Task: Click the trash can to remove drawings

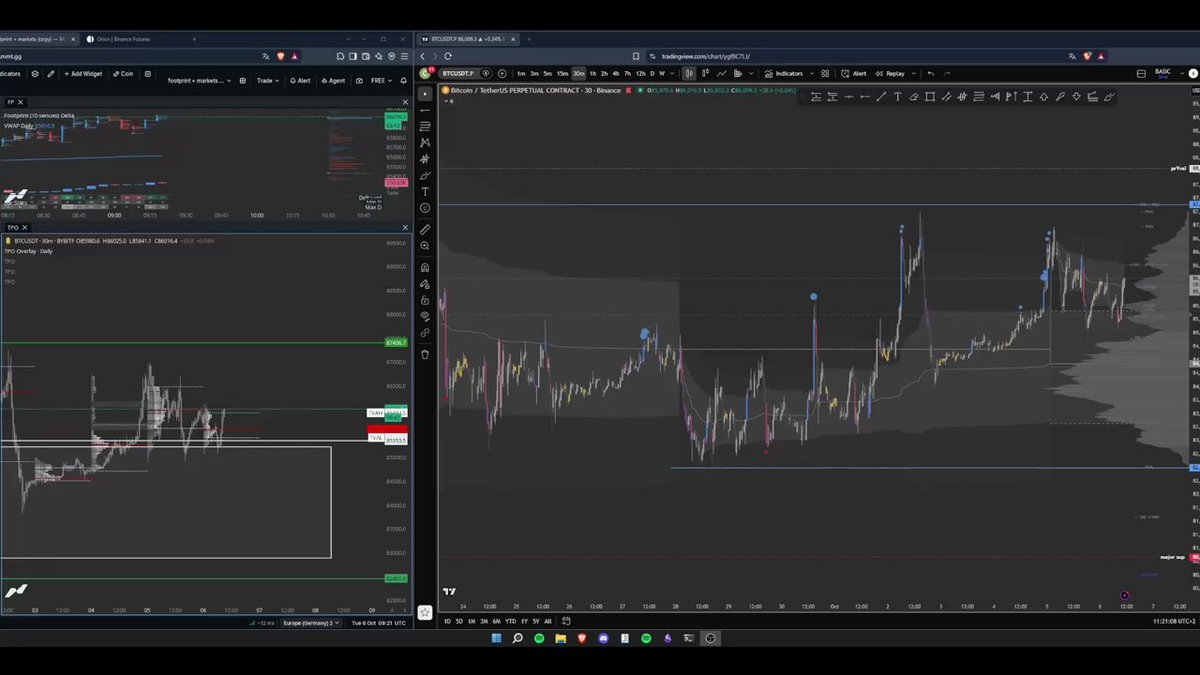Action: (425, 354)
